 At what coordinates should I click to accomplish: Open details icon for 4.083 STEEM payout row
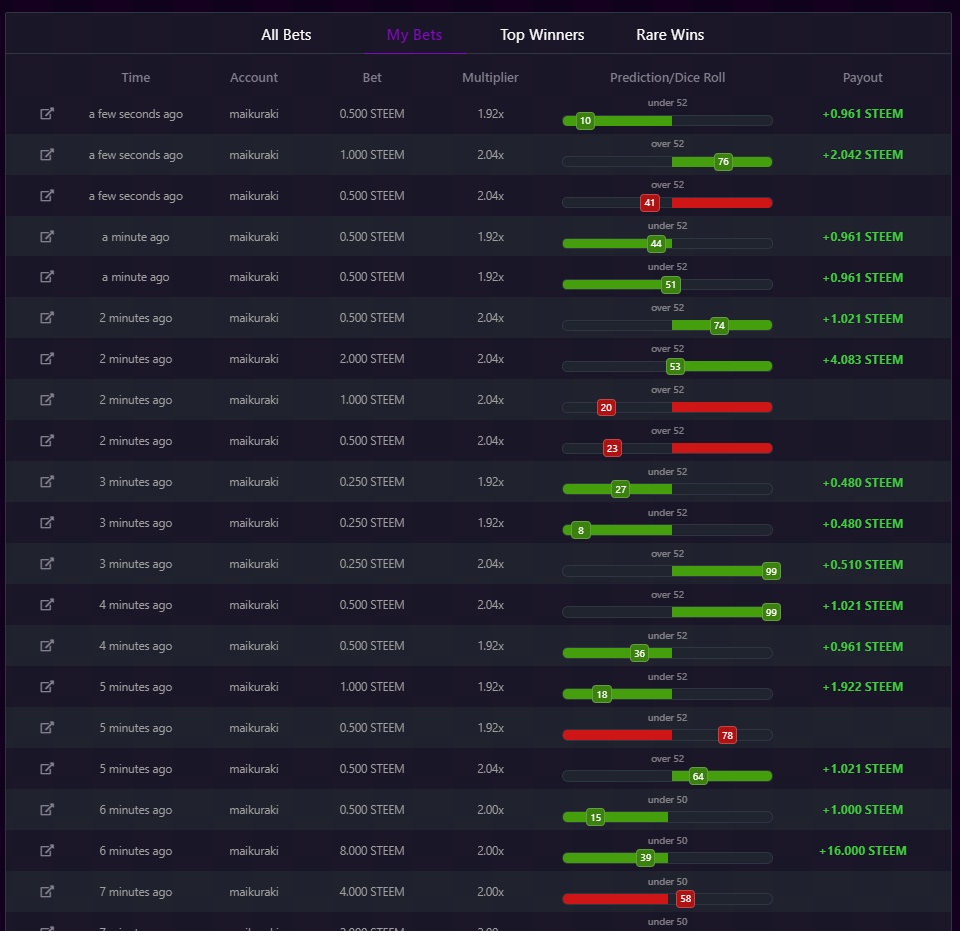tap(47, 359)
